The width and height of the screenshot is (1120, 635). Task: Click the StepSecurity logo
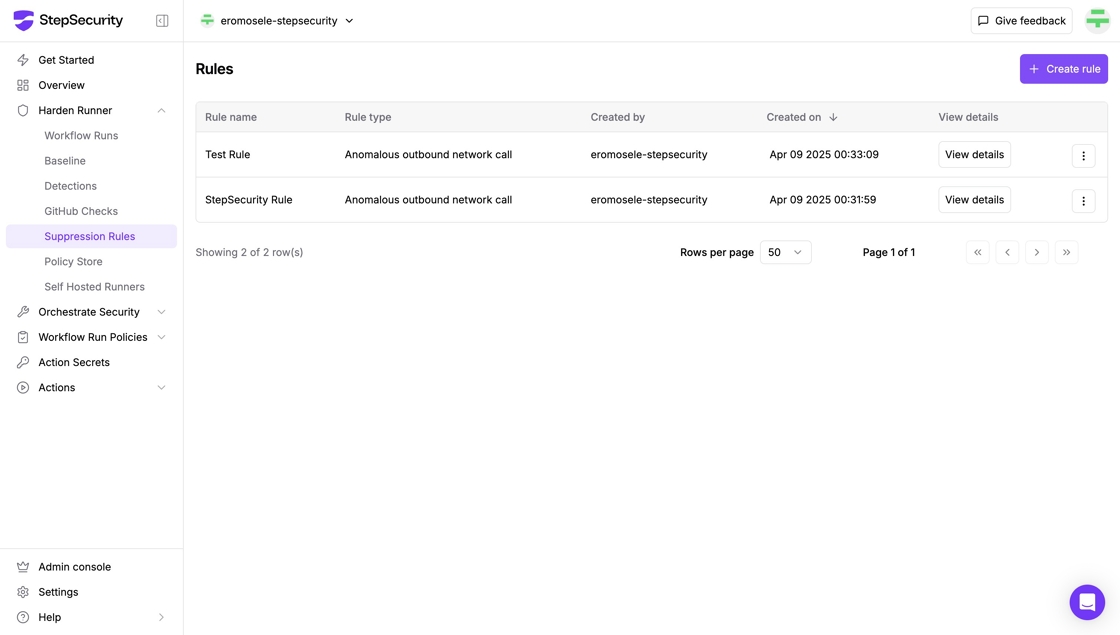pos(68,20)
